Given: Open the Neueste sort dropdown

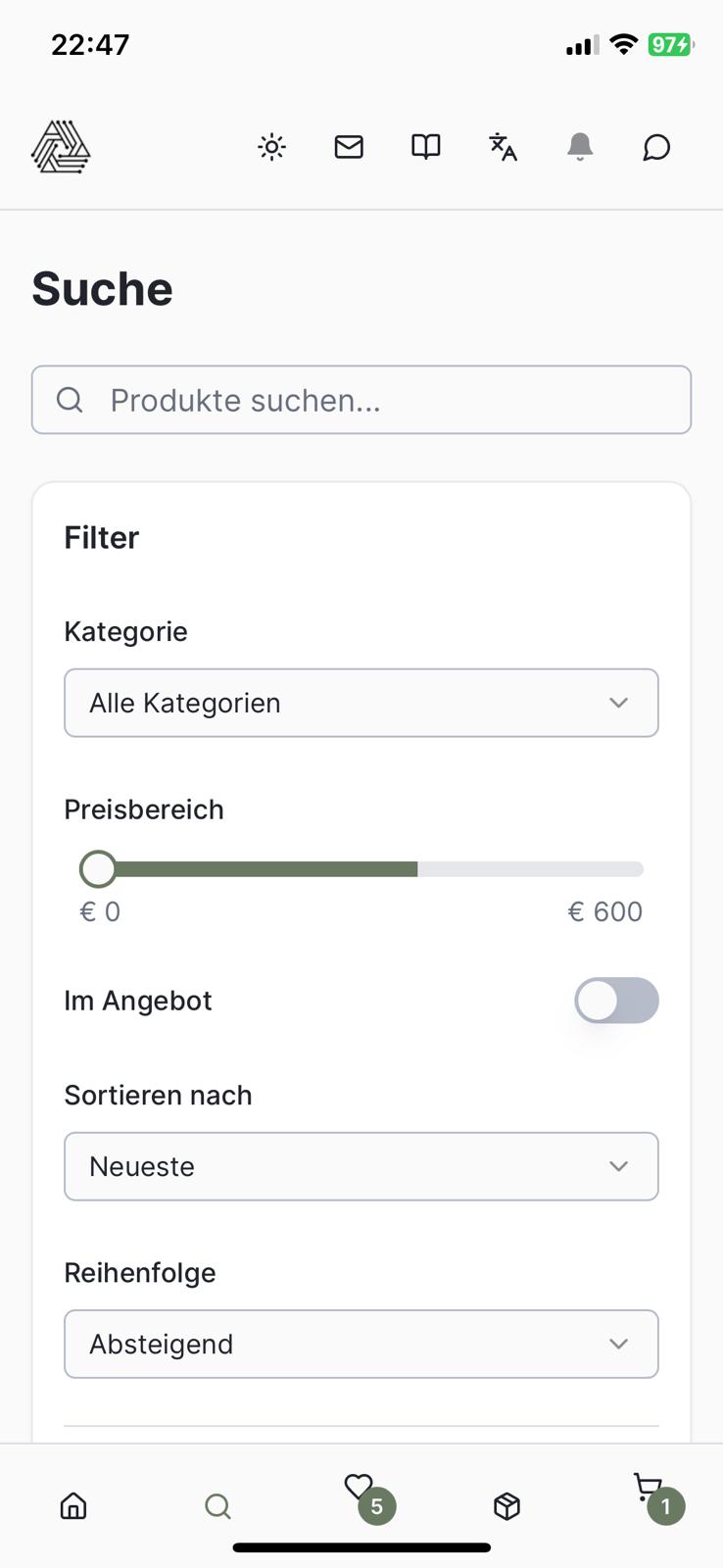Looking at the screenshot, I should 361,1166.
